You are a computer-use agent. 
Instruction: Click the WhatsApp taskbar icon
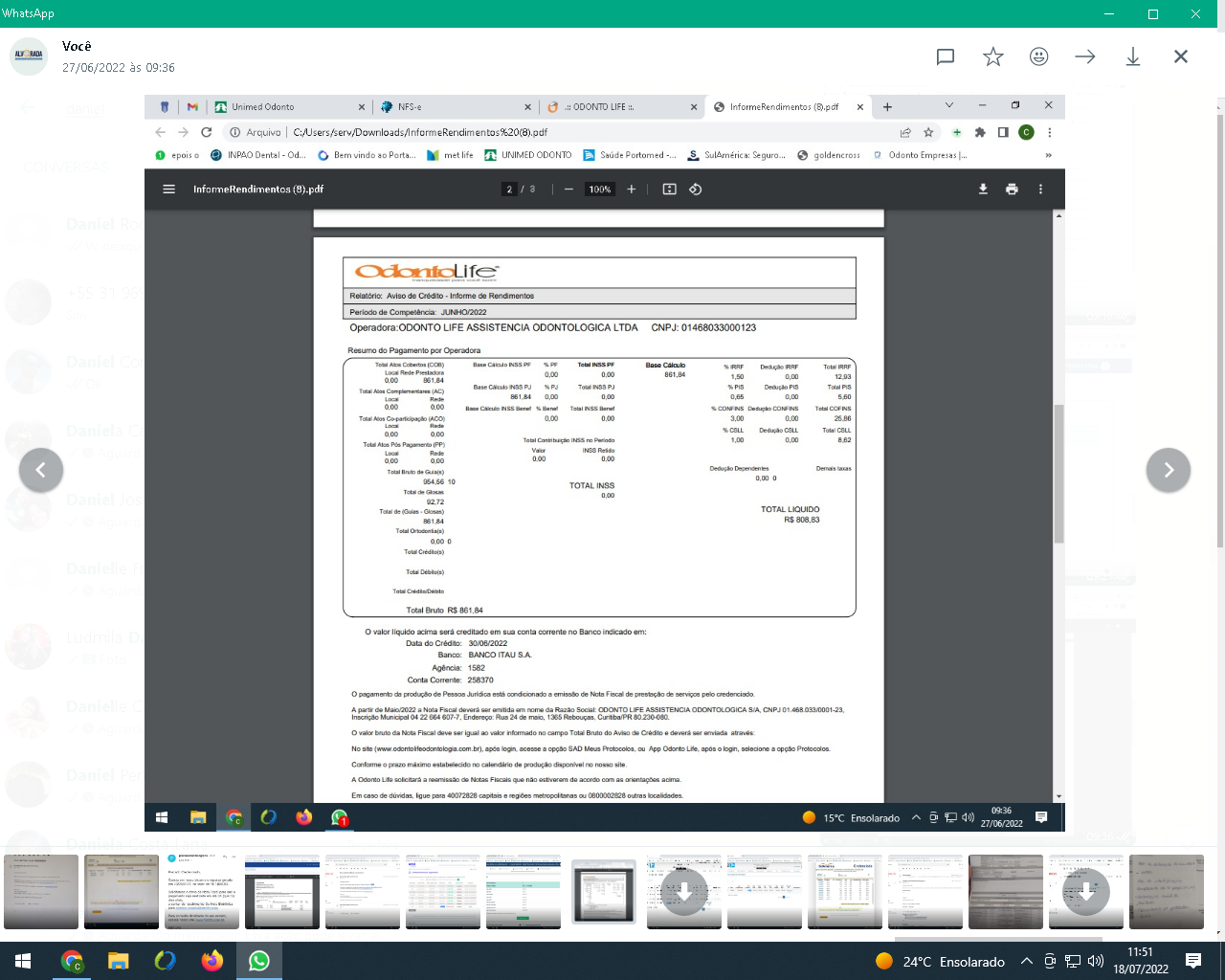[258, 961]
